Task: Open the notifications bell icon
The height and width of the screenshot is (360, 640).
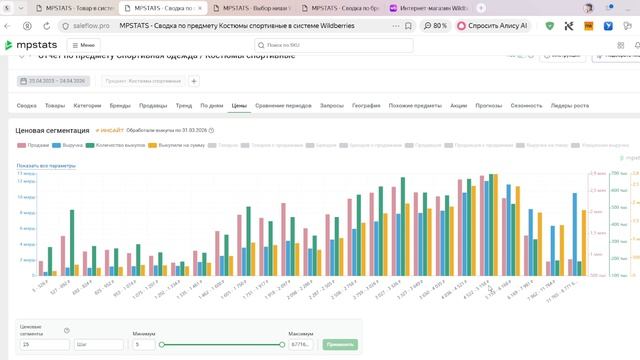Action: [x=637, y=45]
